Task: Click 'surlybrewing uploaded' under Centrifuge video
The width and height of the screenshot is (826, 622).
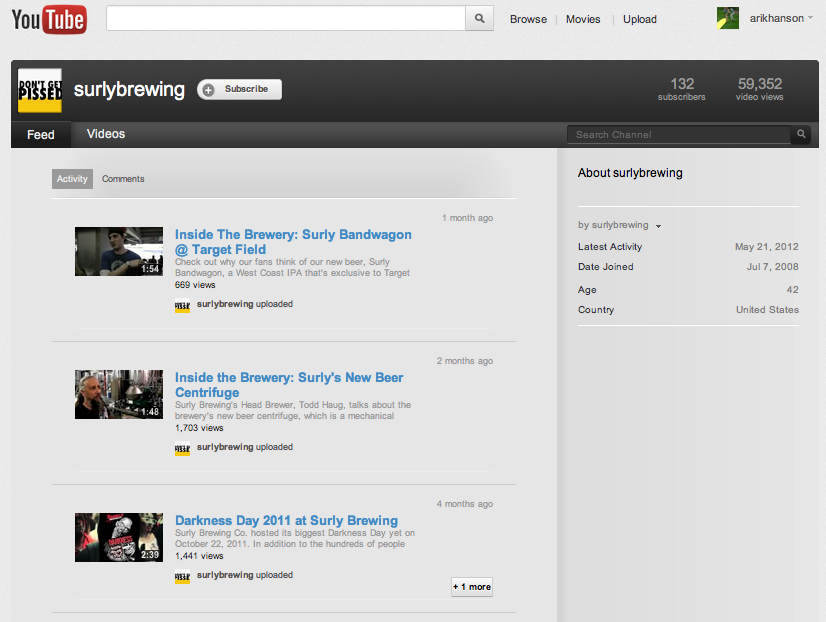Action: coord(245,447)
